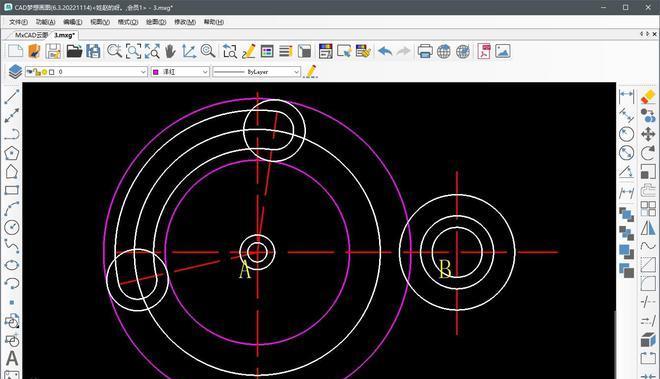Select the Linear dimension tool
Image resolution: width=660 pixels, height=379 pixels.
(x=626, y=97)
